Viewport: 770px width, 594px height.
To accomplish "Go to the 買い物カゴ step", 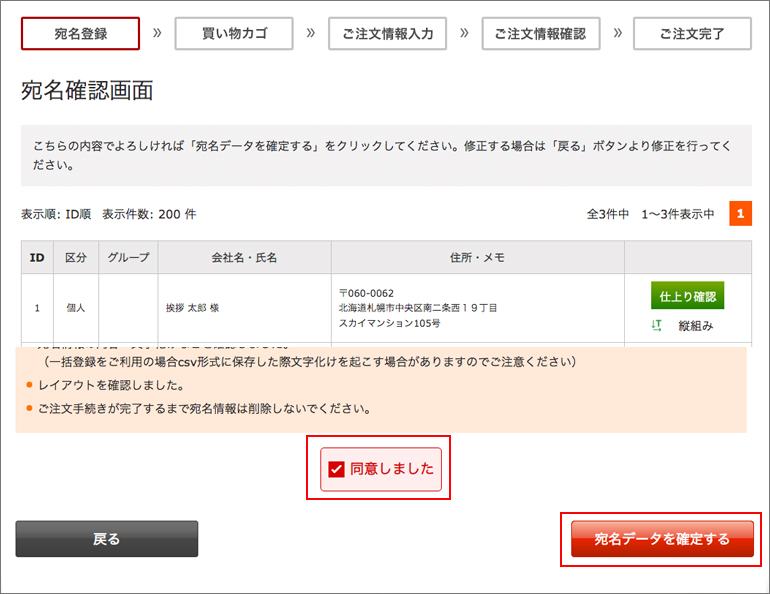I will [x=234, y=33].
